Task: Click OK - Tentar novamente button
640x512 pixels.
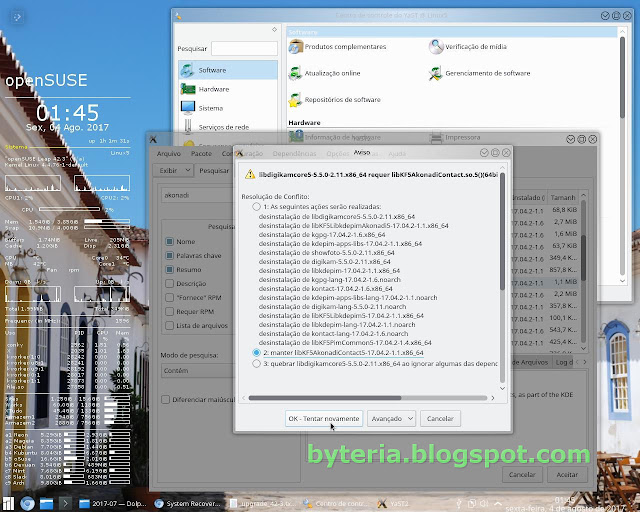Action: point(324,419)
